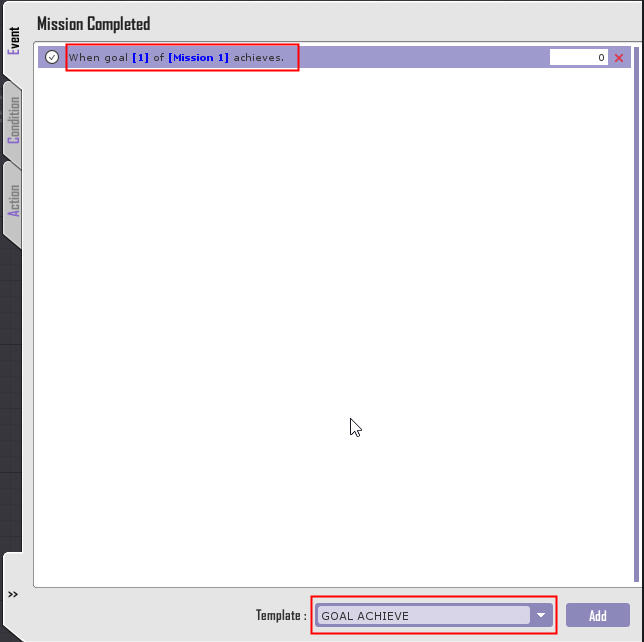Edit the goal number [1] link
The height and width of the screenshot is (642, 644).
click(x=140, y=58)
